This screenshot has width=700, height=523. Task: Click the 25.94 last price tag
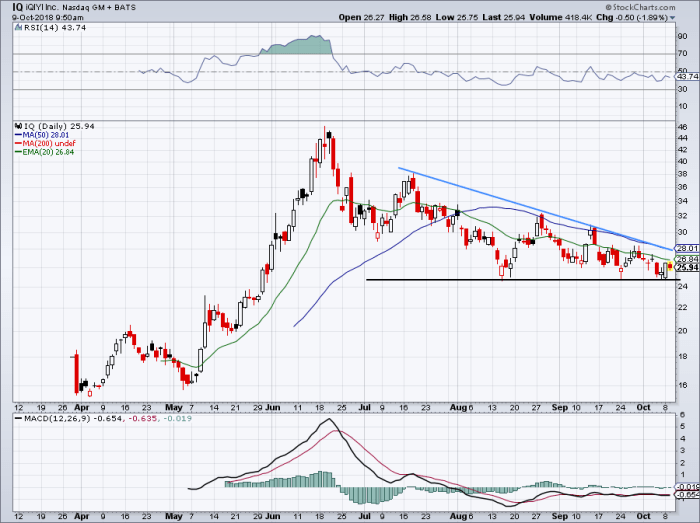(x=686, y=267)
